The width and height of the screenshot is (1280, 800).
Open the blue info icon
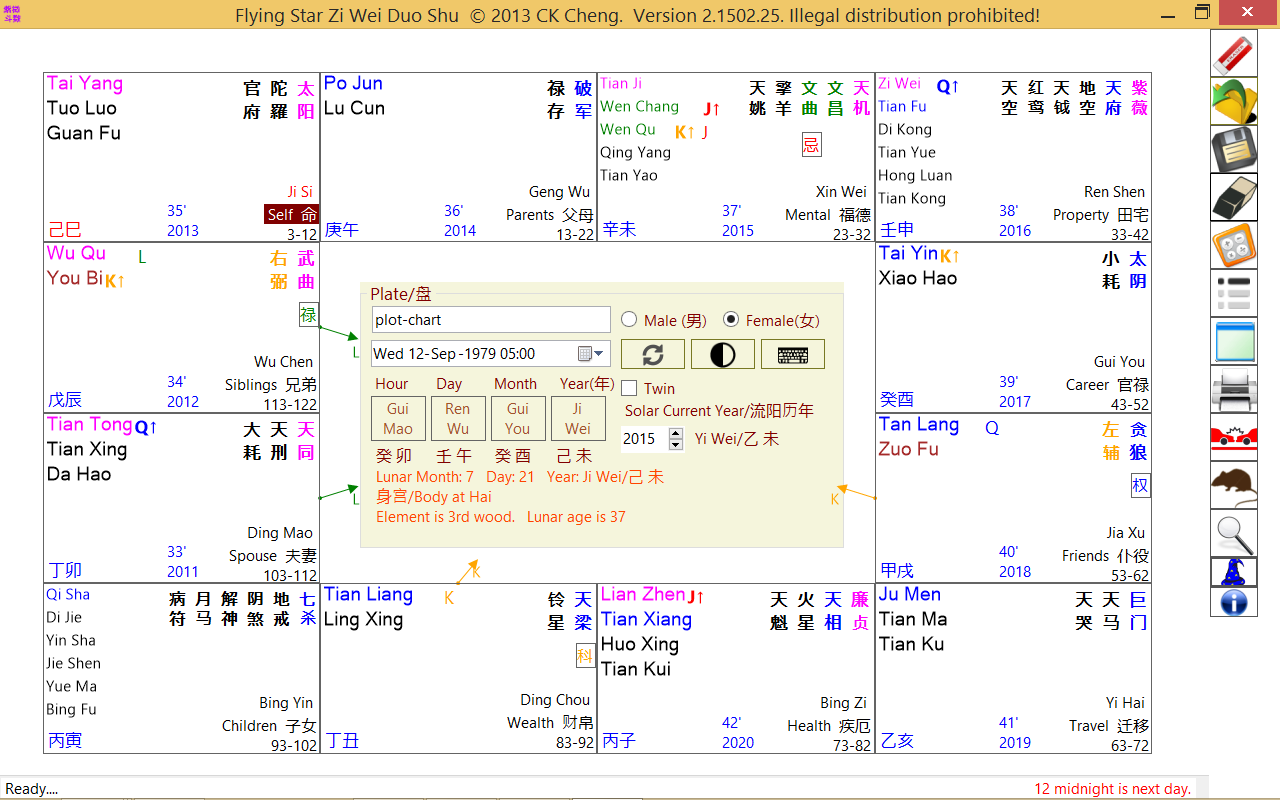click(x=1233, y=602)
